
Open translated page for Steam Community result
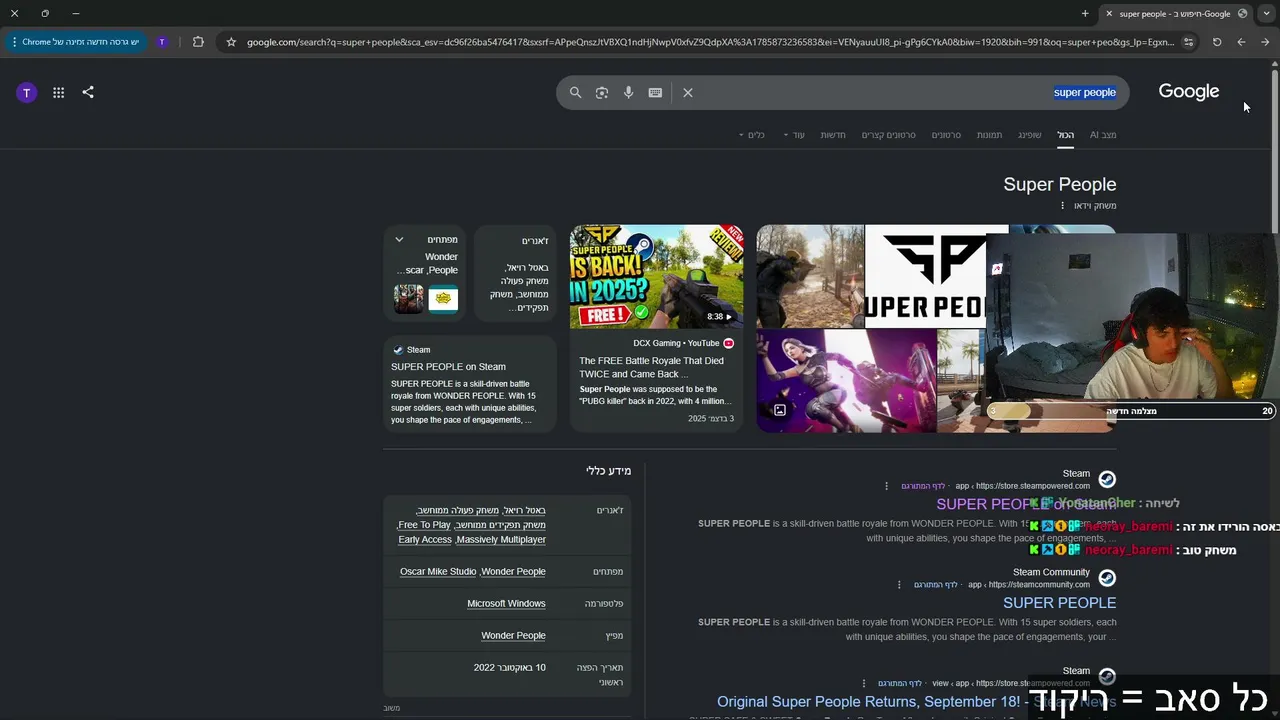coord(937,585)
